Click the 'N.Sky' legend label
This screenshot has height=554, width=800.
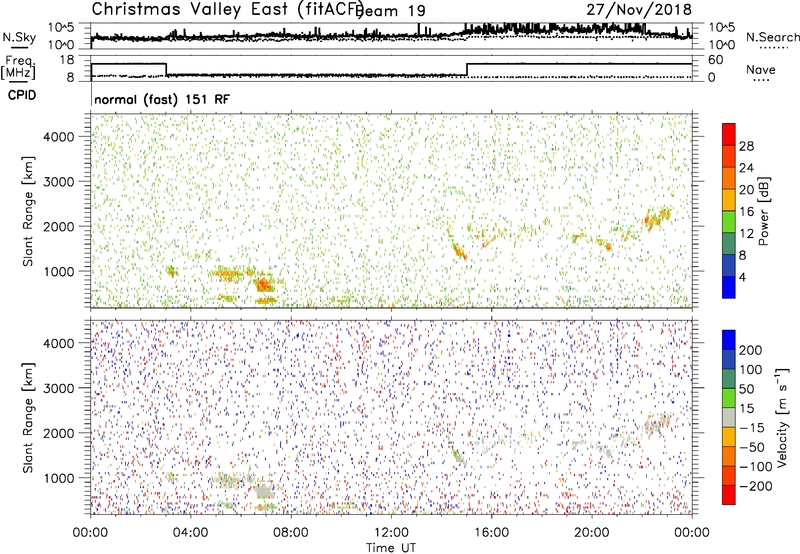coord(19,37)
